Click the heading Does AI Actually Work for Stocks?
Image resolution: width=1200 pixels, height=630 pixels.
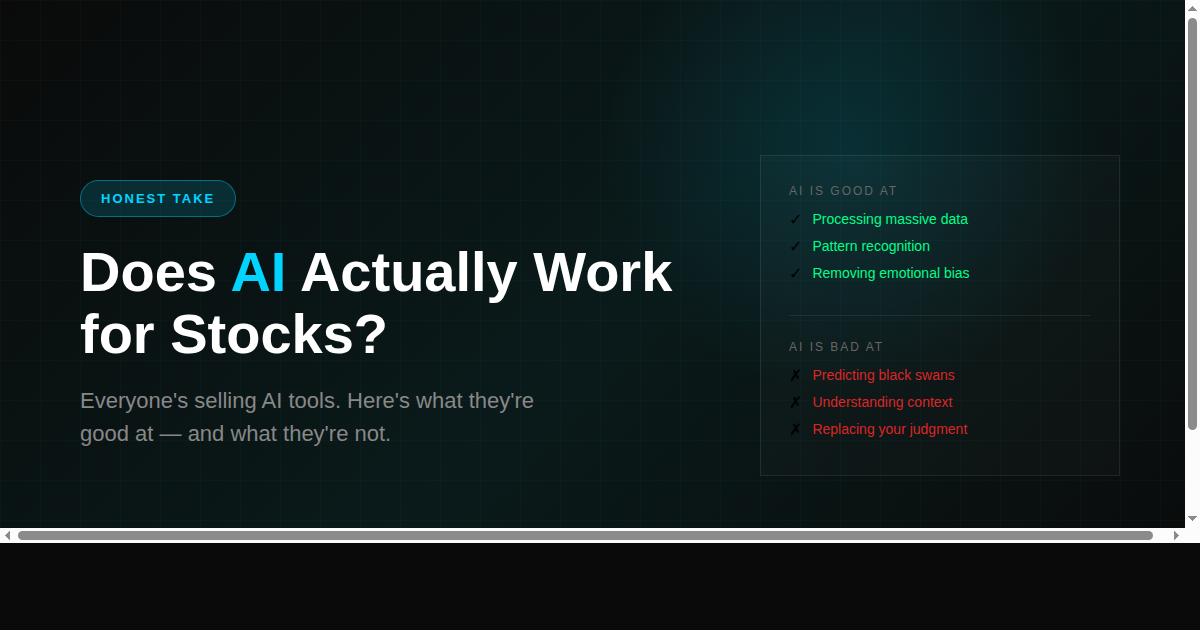point(376,303)
